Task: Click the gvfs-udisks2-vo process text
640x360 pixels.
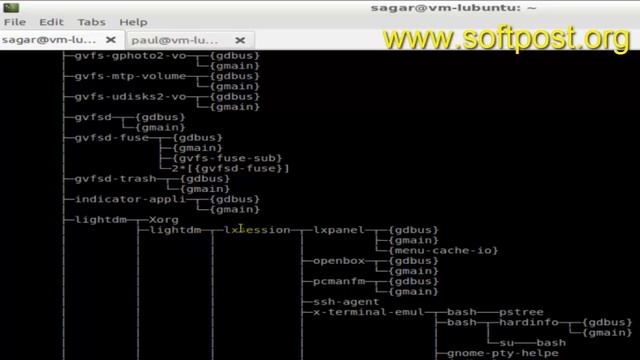Action: pos(130,97)
